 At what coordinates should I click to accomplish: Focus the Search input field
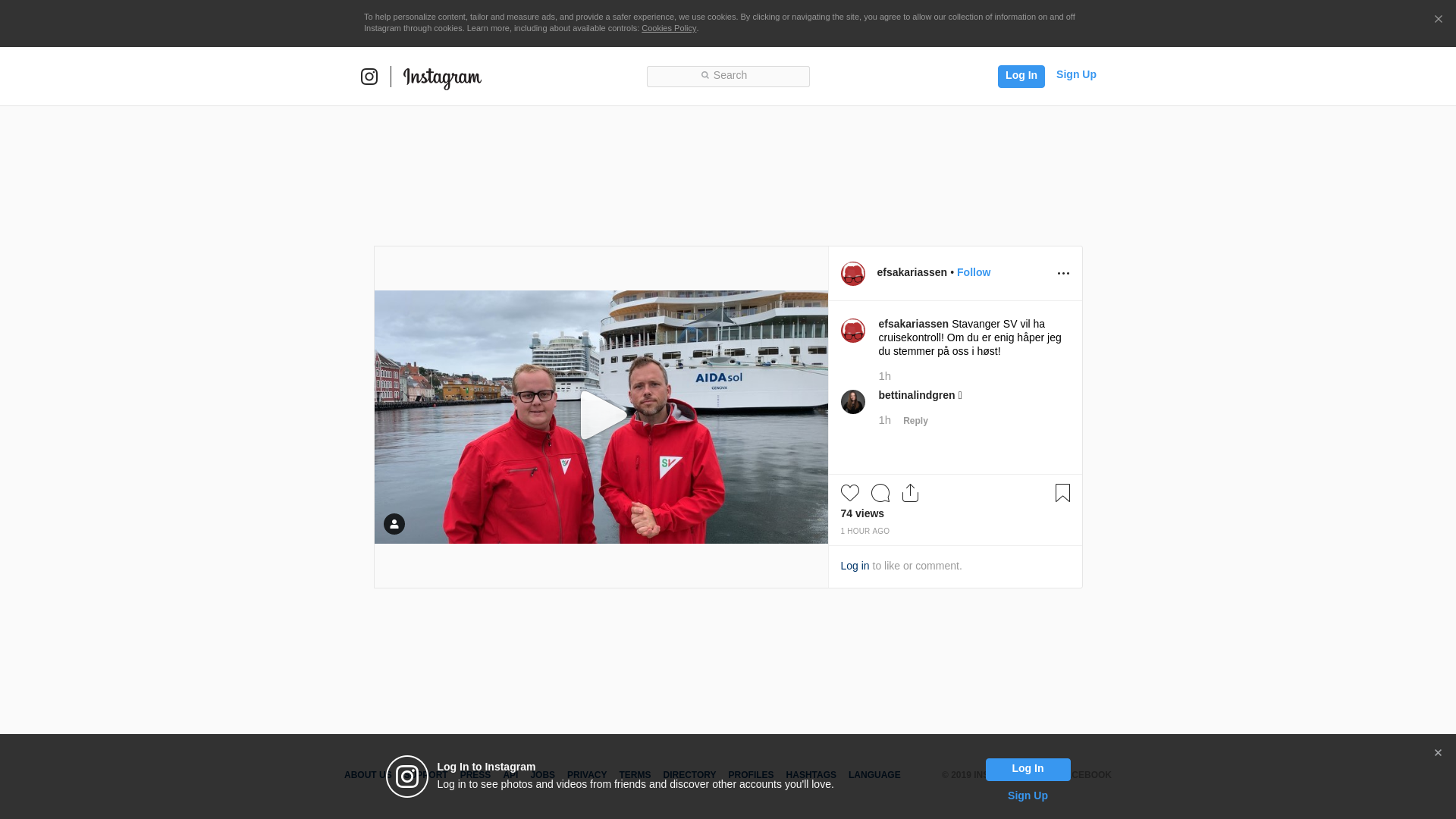click(x=728, y=76)
